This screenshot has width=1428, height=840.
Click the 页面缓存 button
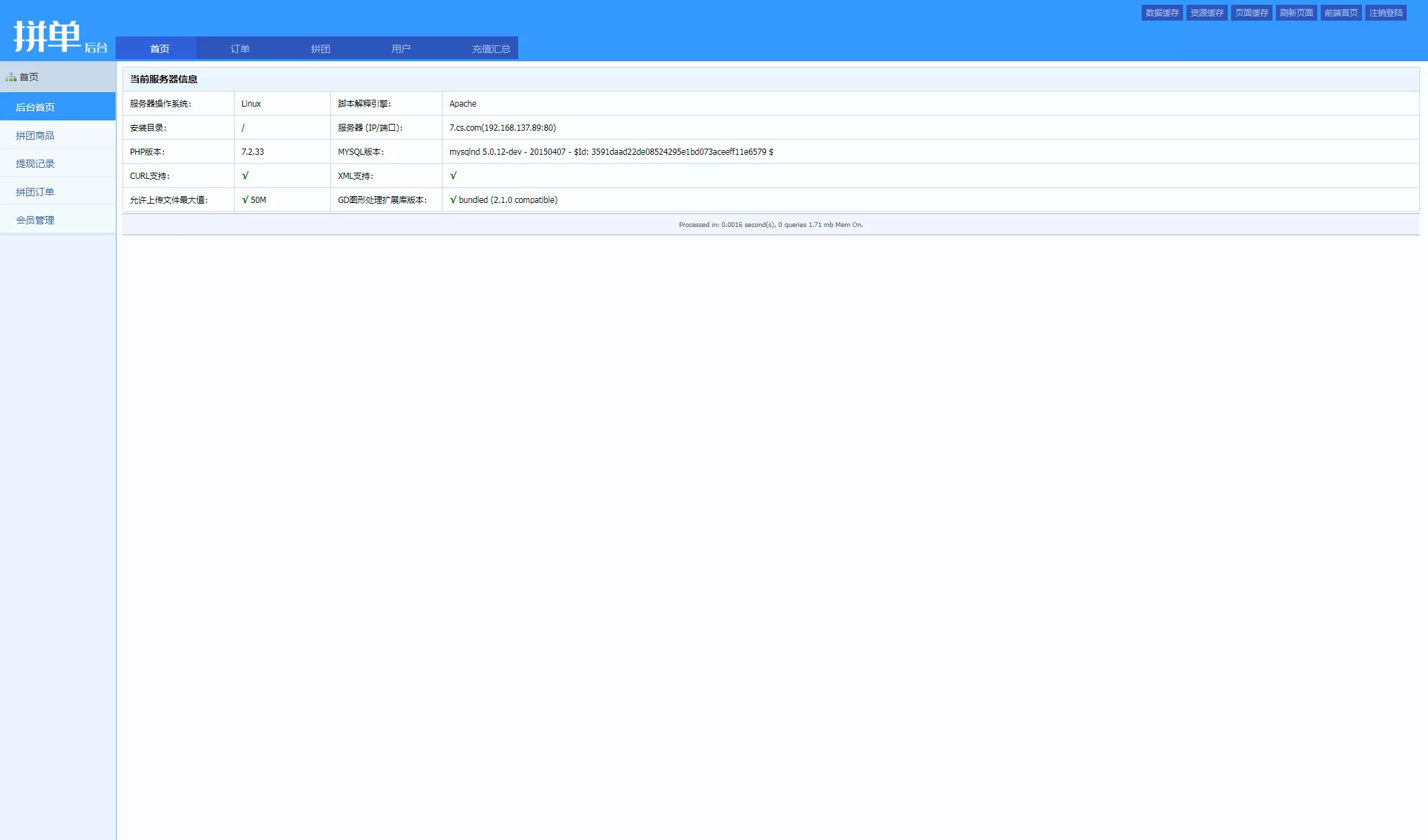coord(1251,13)
